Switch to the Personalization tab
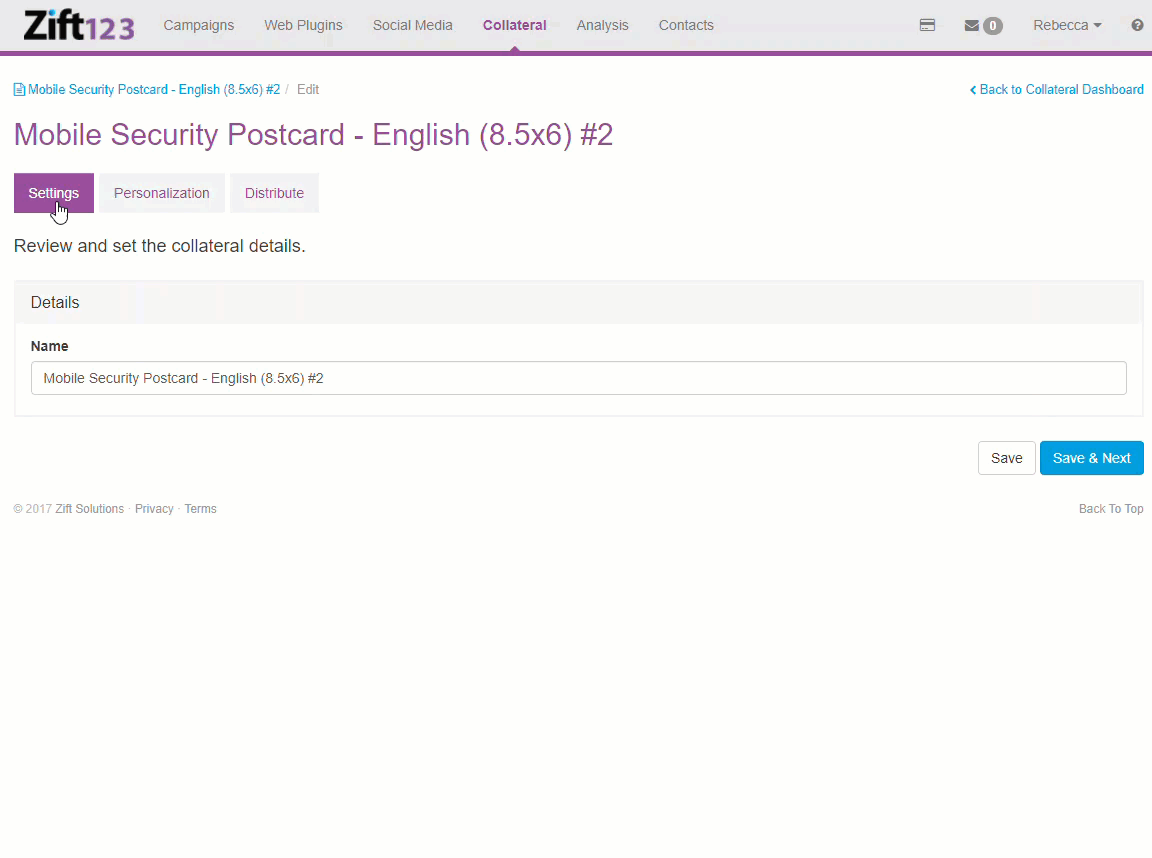 [x=162, y=193]
